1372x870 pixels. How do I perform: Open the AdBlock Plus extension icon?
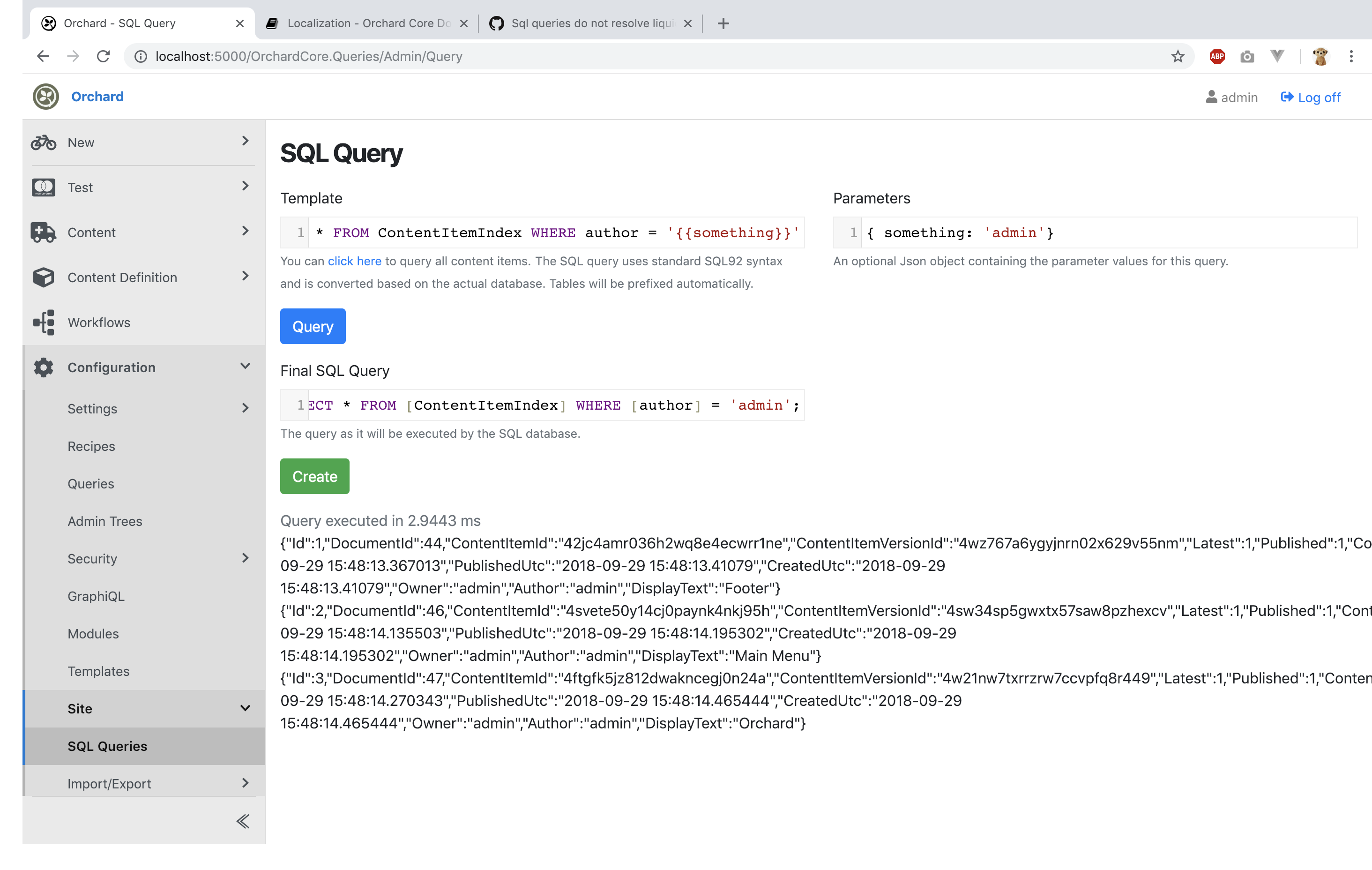coord(1216,56)
